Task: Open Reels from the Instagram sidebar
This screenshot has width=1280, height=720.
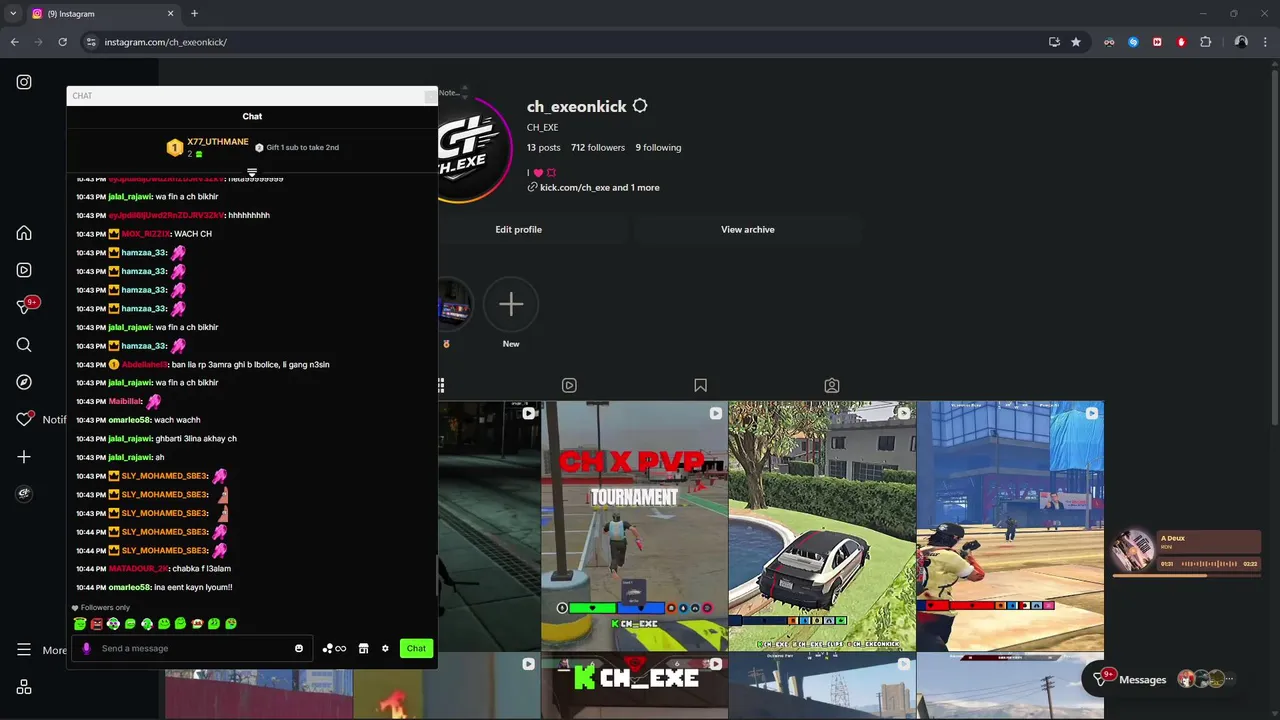Action: click(24, 270)
